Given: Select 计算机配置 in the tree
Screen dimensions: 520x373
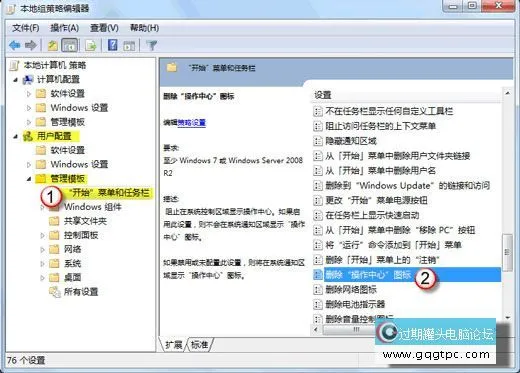Looking at the screenshot, I should click(58, 79).
